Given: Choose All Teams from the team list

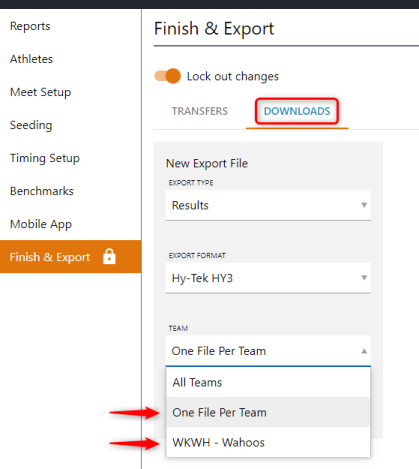Looking at the screenshot, I should tap(268, 382).
